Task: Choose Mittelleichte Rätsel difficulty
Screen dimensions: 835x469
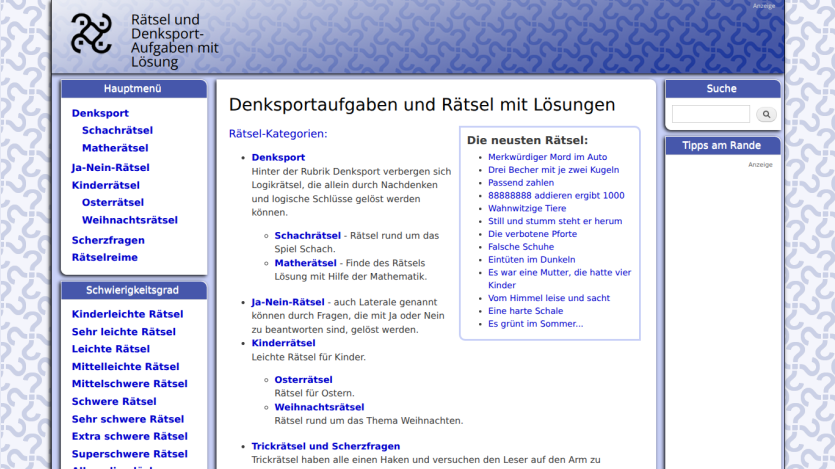Action: pos(125,366)
